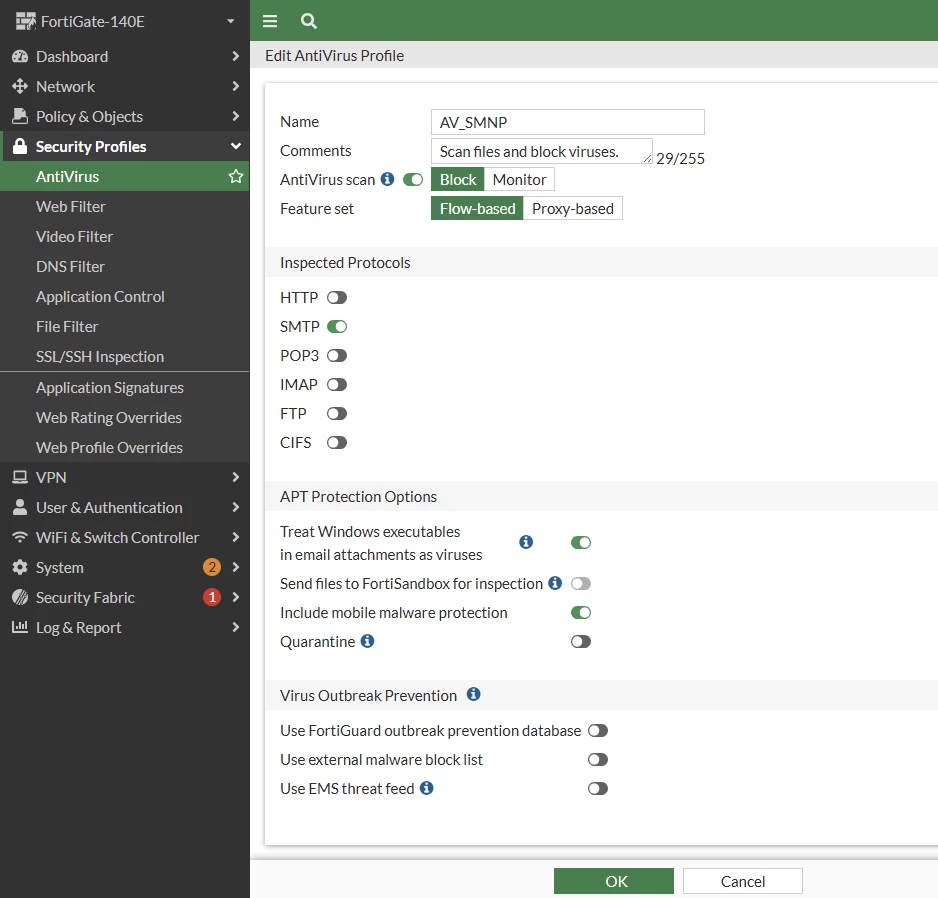Enable CIFS protocol inspection
The height and width of the screenshot is (898, 938).
click(337, 443)
